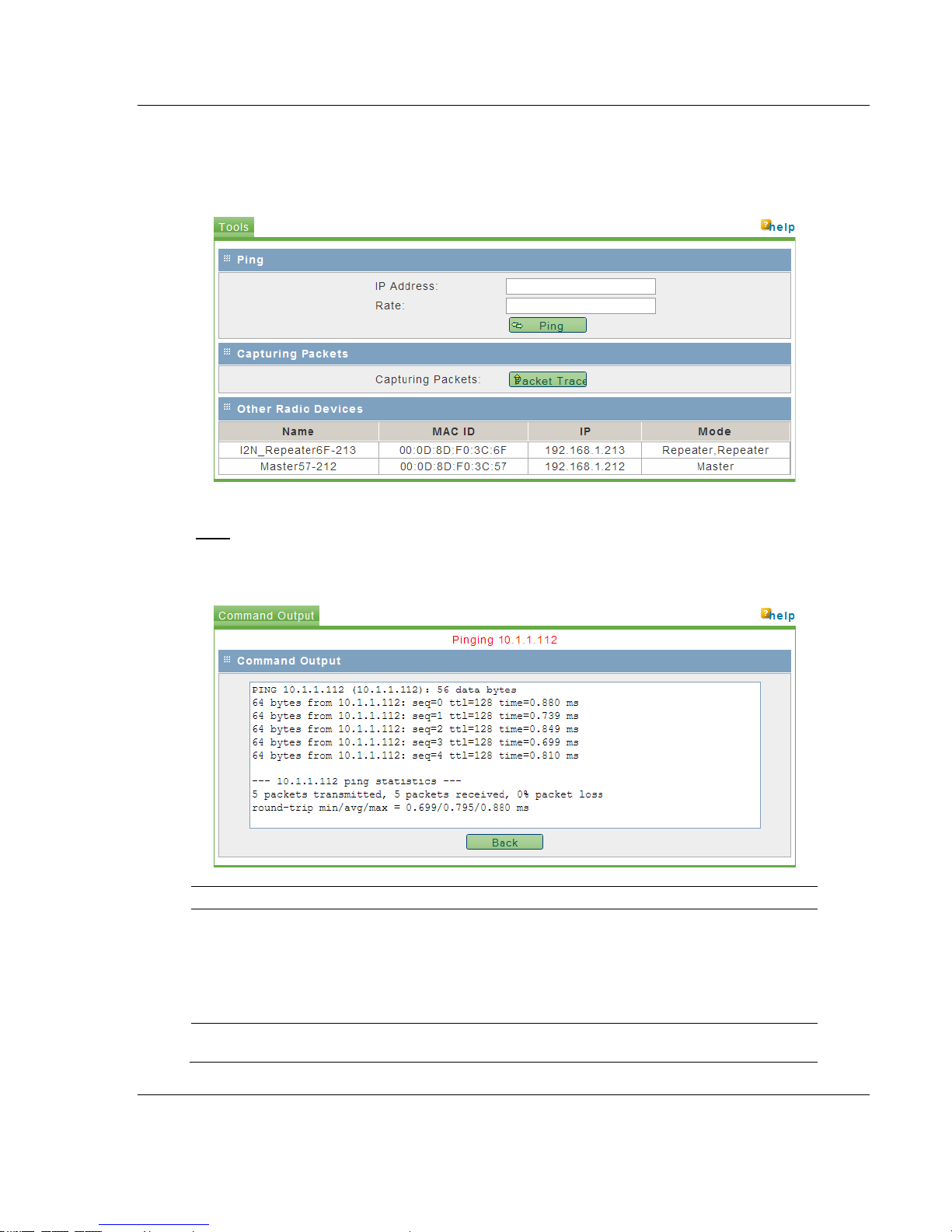Click the Mode column header
The image size is (952, 1232).
(x=714, y=431)
